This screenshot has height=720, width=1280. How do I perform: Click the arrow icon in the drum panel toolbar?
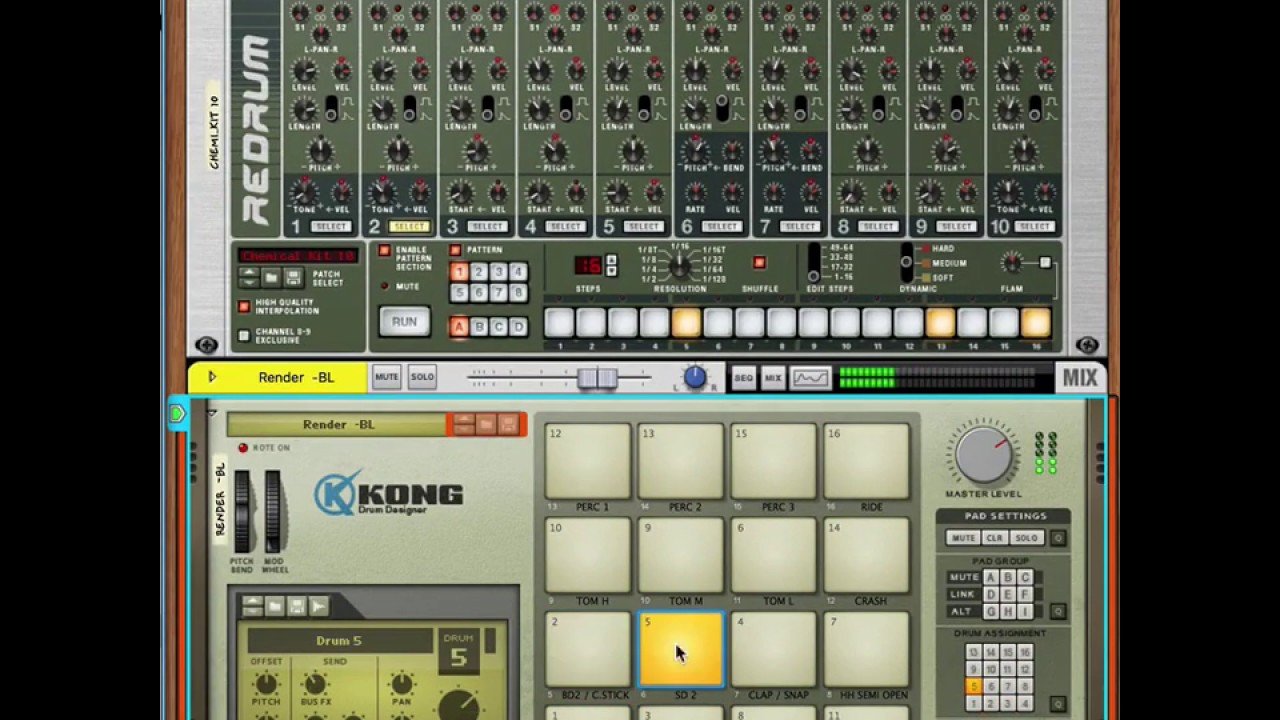(x=319, y=606)
